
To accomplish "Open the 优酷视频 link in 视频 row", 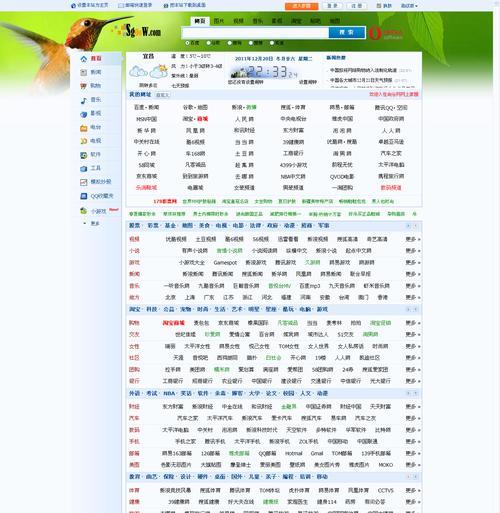I will pos(176,239).
